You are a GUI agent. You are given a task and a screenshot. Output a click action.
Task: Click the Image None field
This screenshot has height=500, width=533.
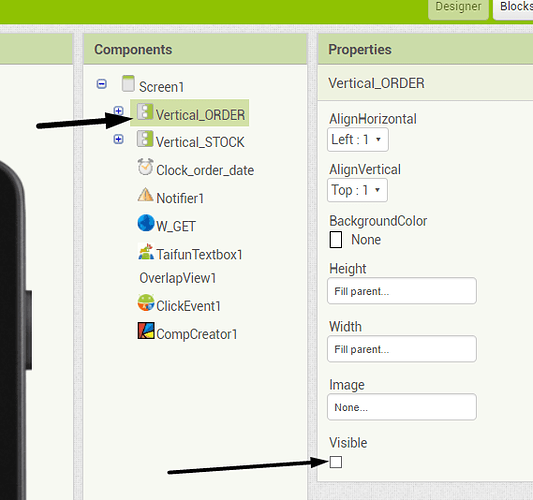pyautogui.click(x=402, y=407)
